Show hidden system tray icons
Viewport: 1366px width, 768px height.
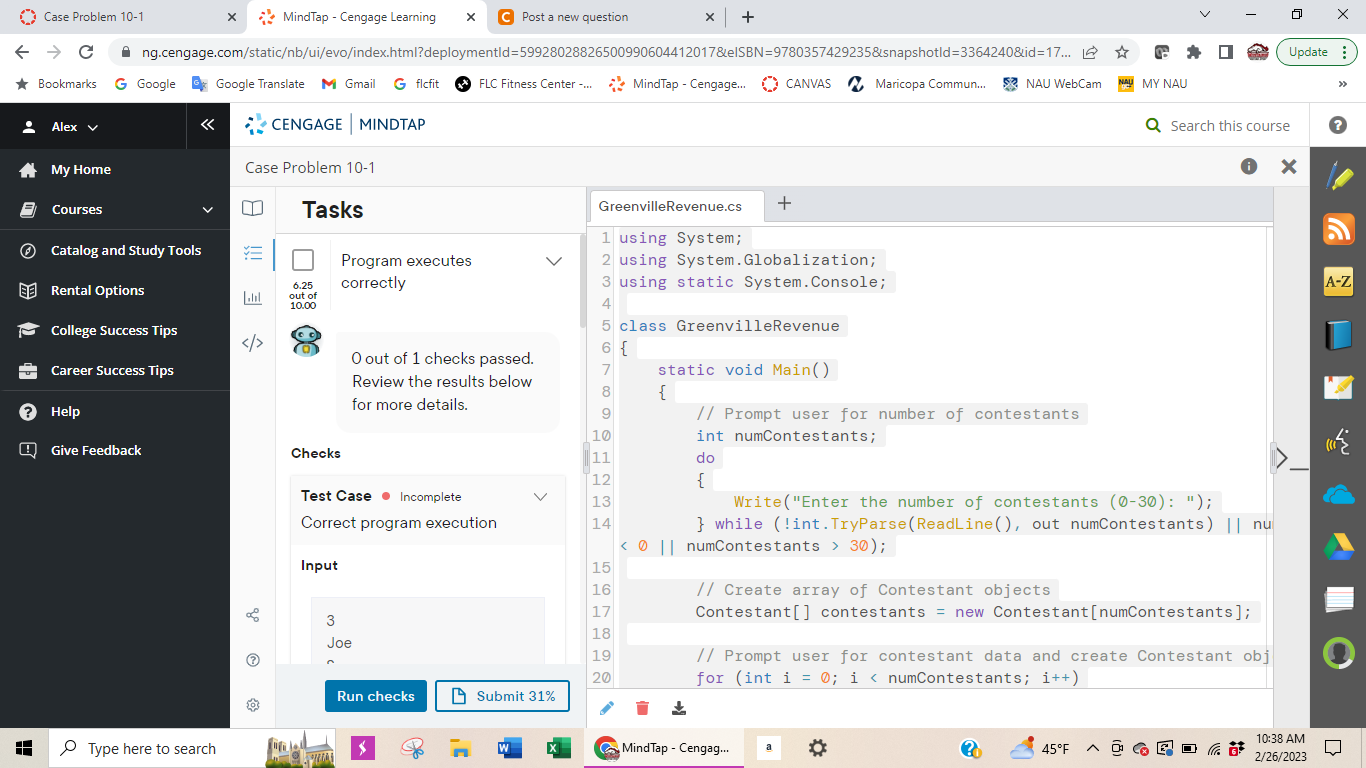coord(1093,748)
